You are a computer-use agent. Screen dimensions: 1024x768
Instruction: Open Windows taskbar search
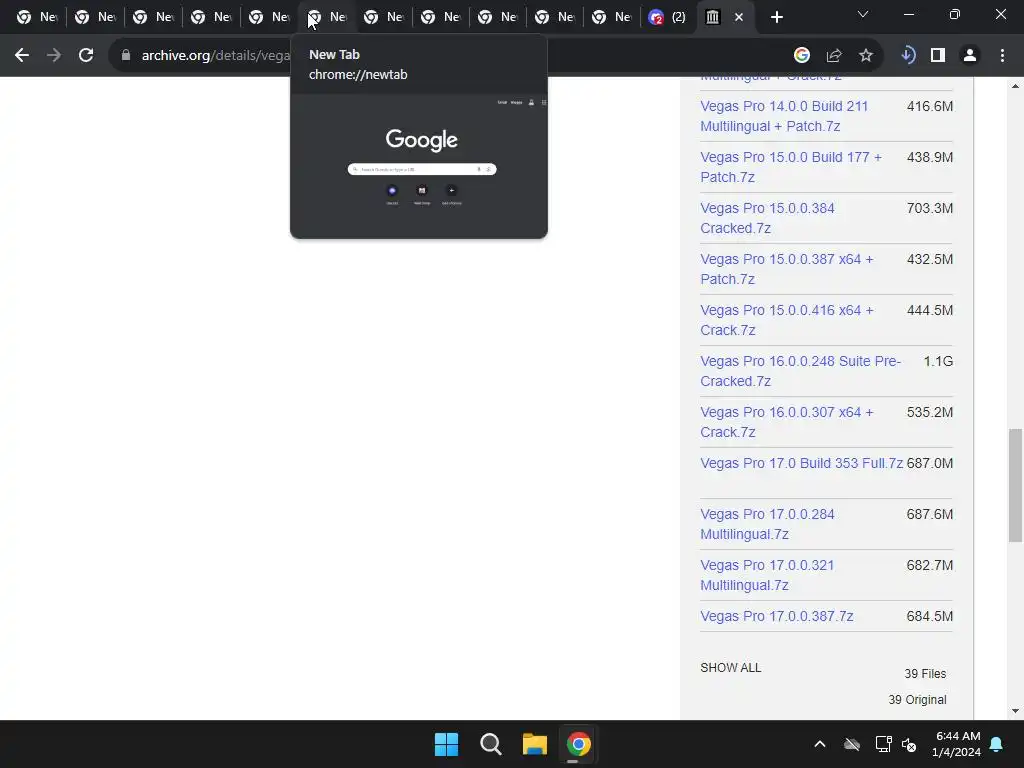tap(490, 744)
